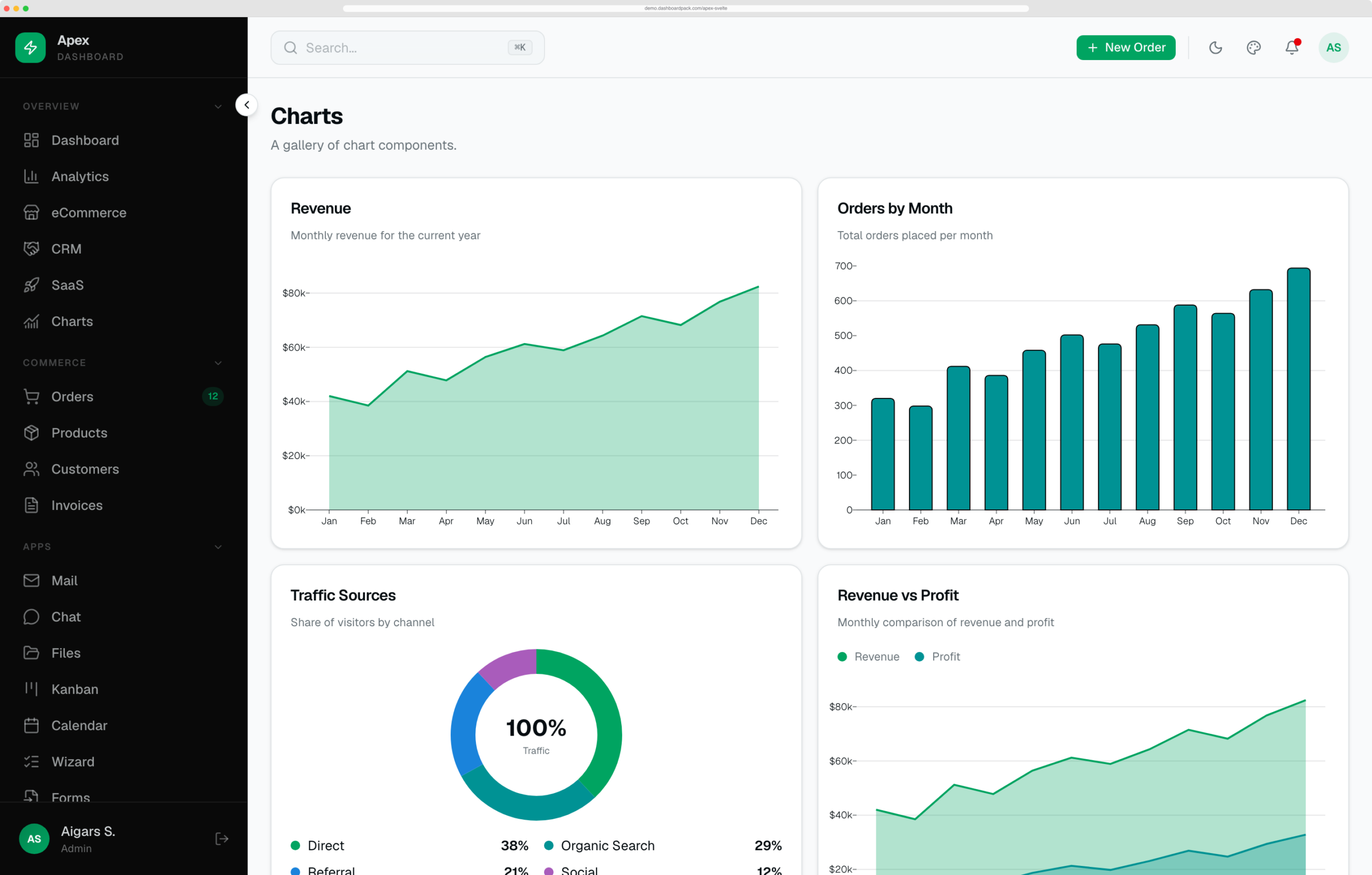Go to Customers page
Image resolution: width=1372 pixels, height=875 pixels.
coord(123,469)
